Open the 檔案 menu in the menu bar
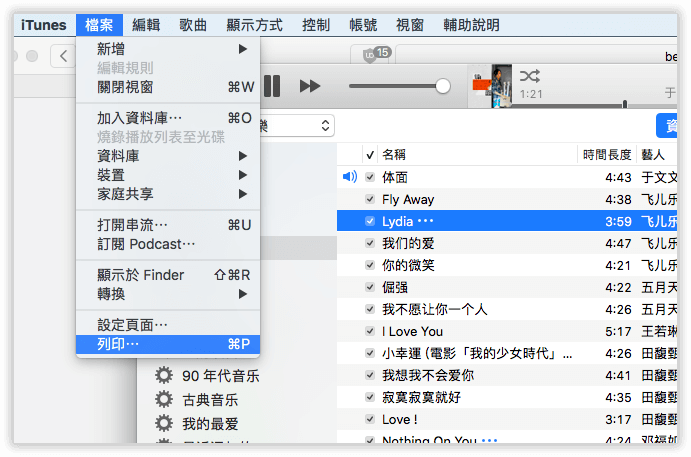 click(99, 25)
